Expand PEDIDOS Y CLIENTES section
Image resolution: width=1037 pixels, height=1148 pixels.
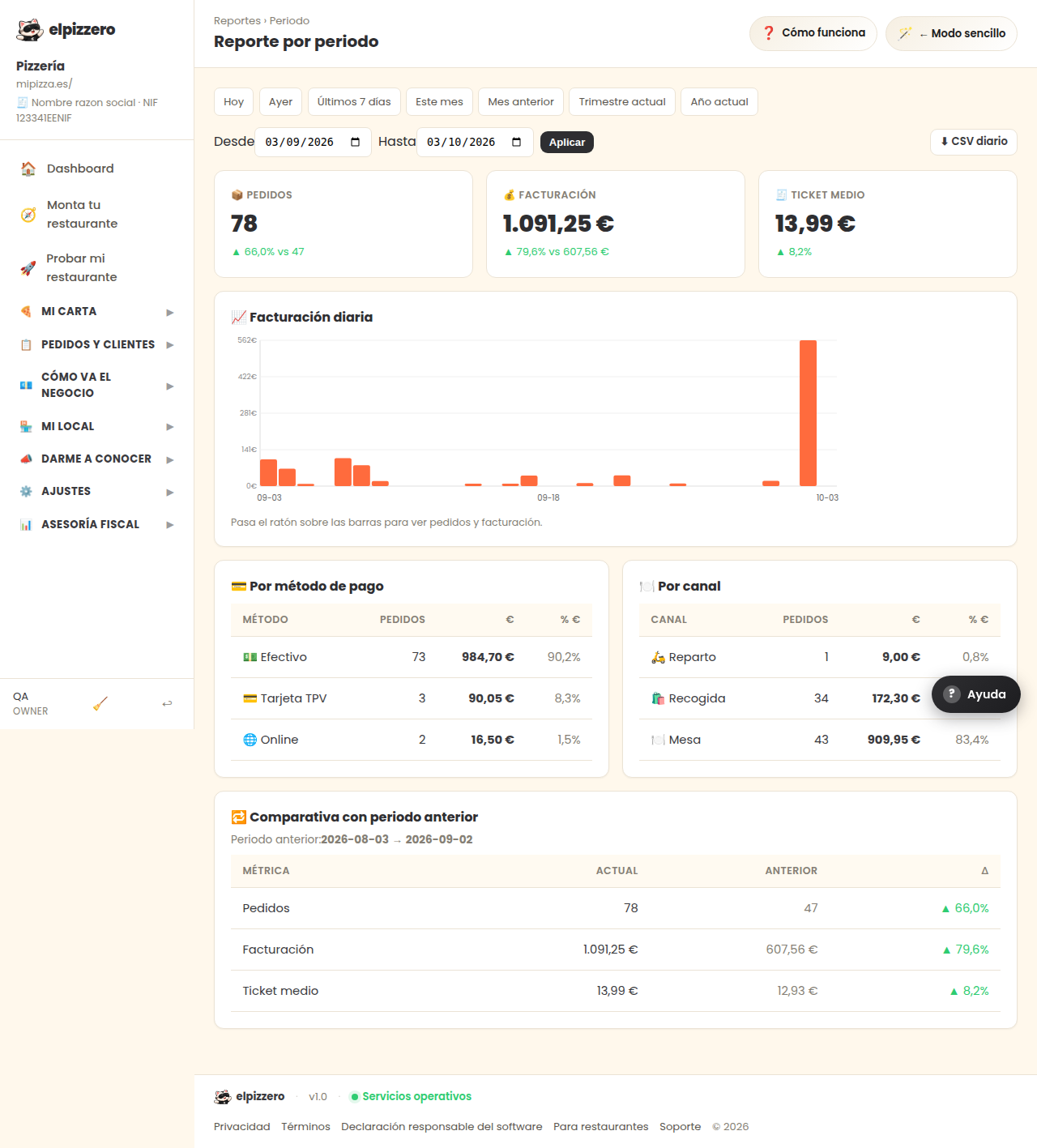[x=97, y=345]
